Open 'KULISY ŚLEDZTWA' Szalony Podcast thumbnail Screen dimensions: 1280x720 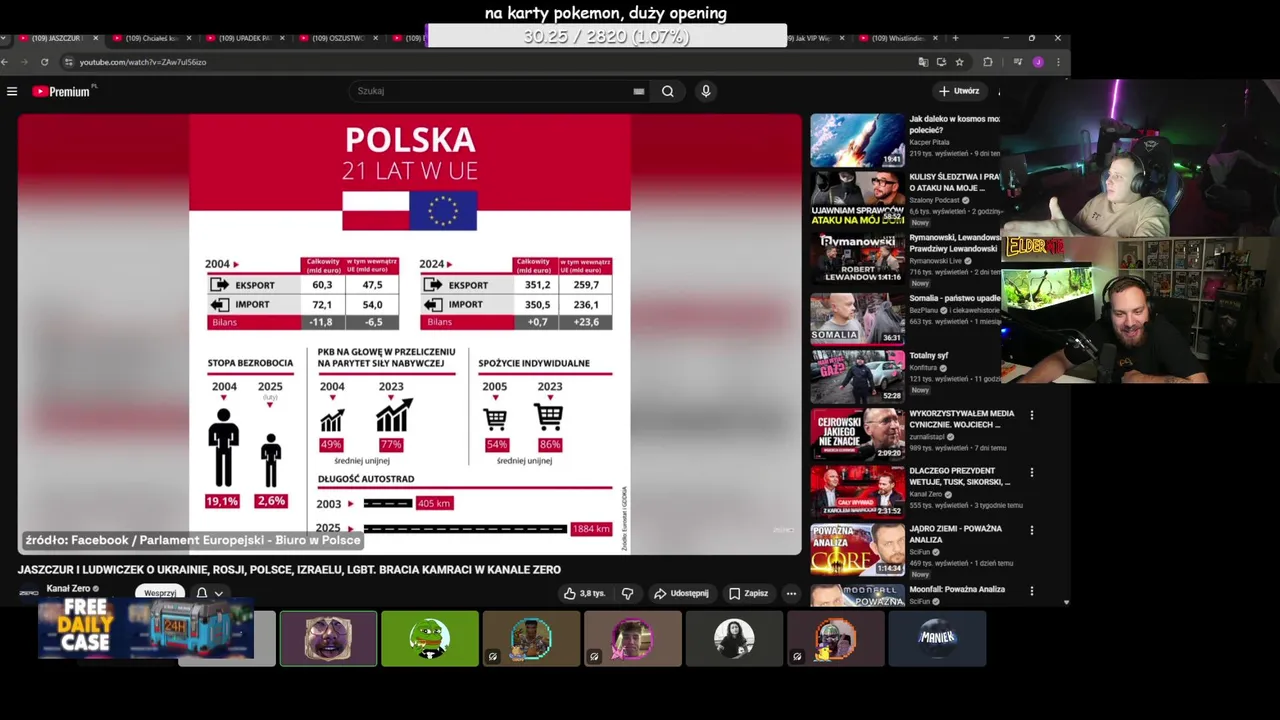click(857, 198)
